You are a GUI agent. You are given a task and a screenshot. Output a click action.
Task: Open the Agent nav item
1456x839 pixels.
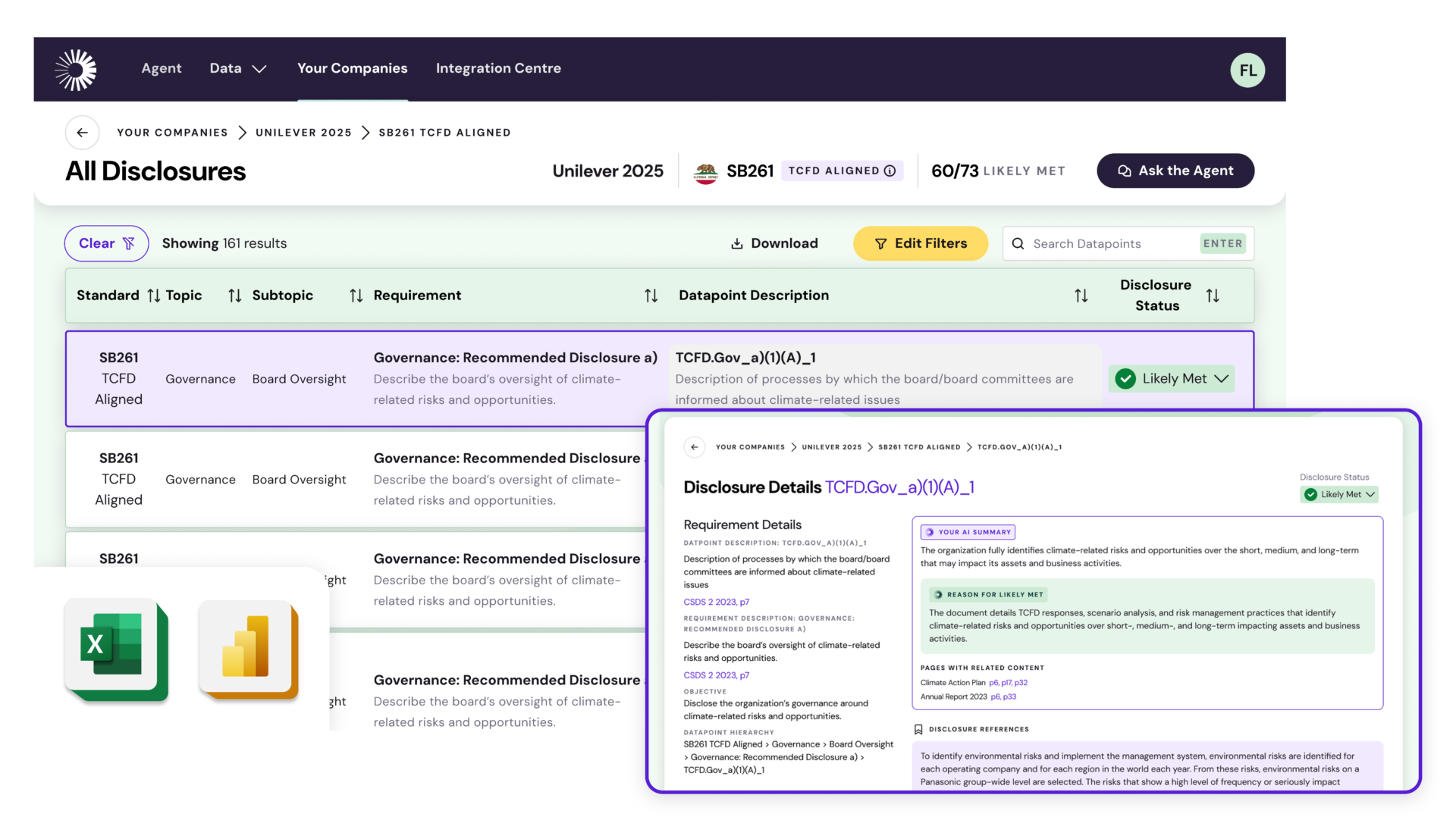pos(162,68)
